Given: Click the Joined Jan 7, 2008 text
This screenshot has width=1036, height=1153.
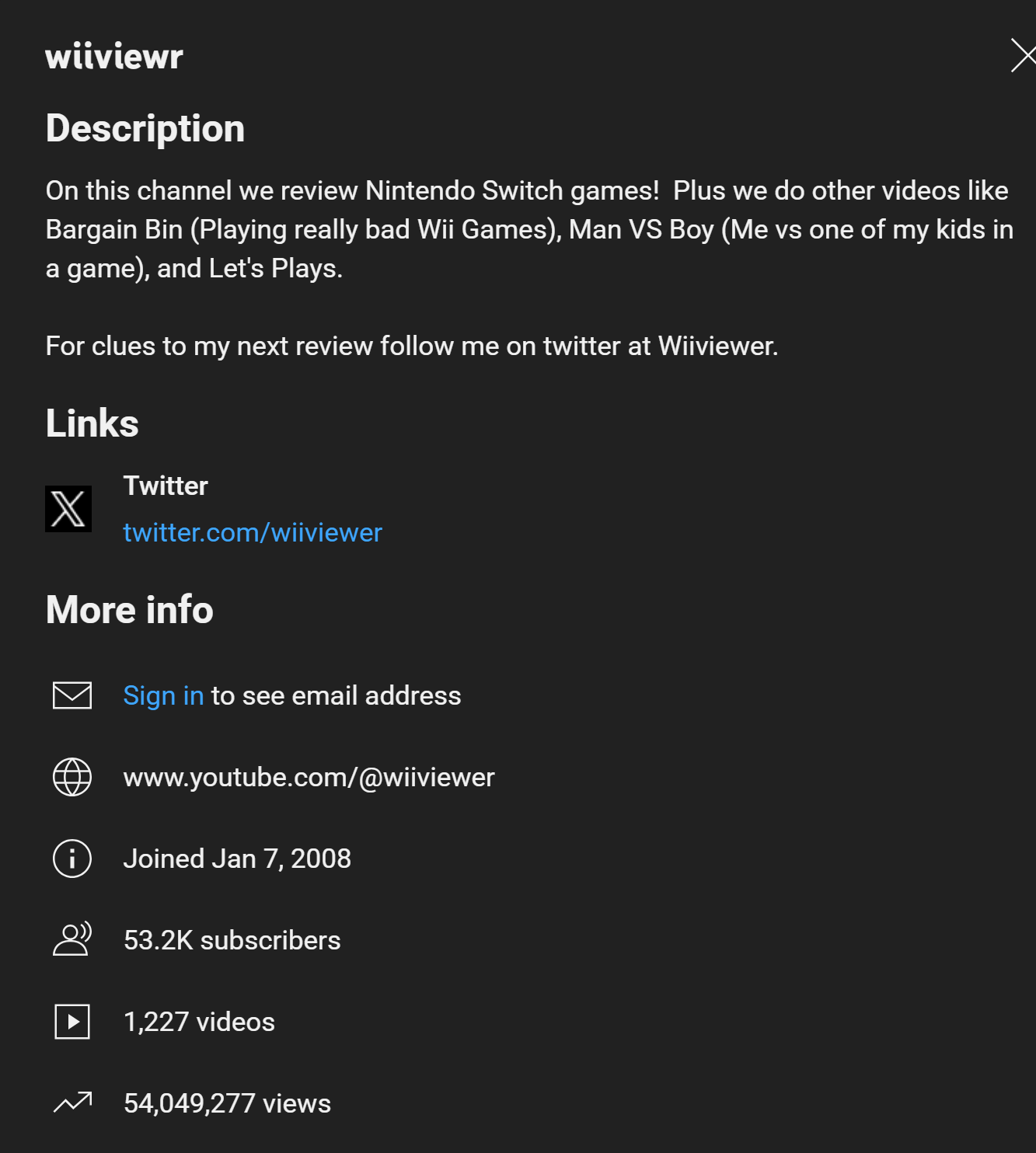Looking at the screenshot, I should [237, 859].
